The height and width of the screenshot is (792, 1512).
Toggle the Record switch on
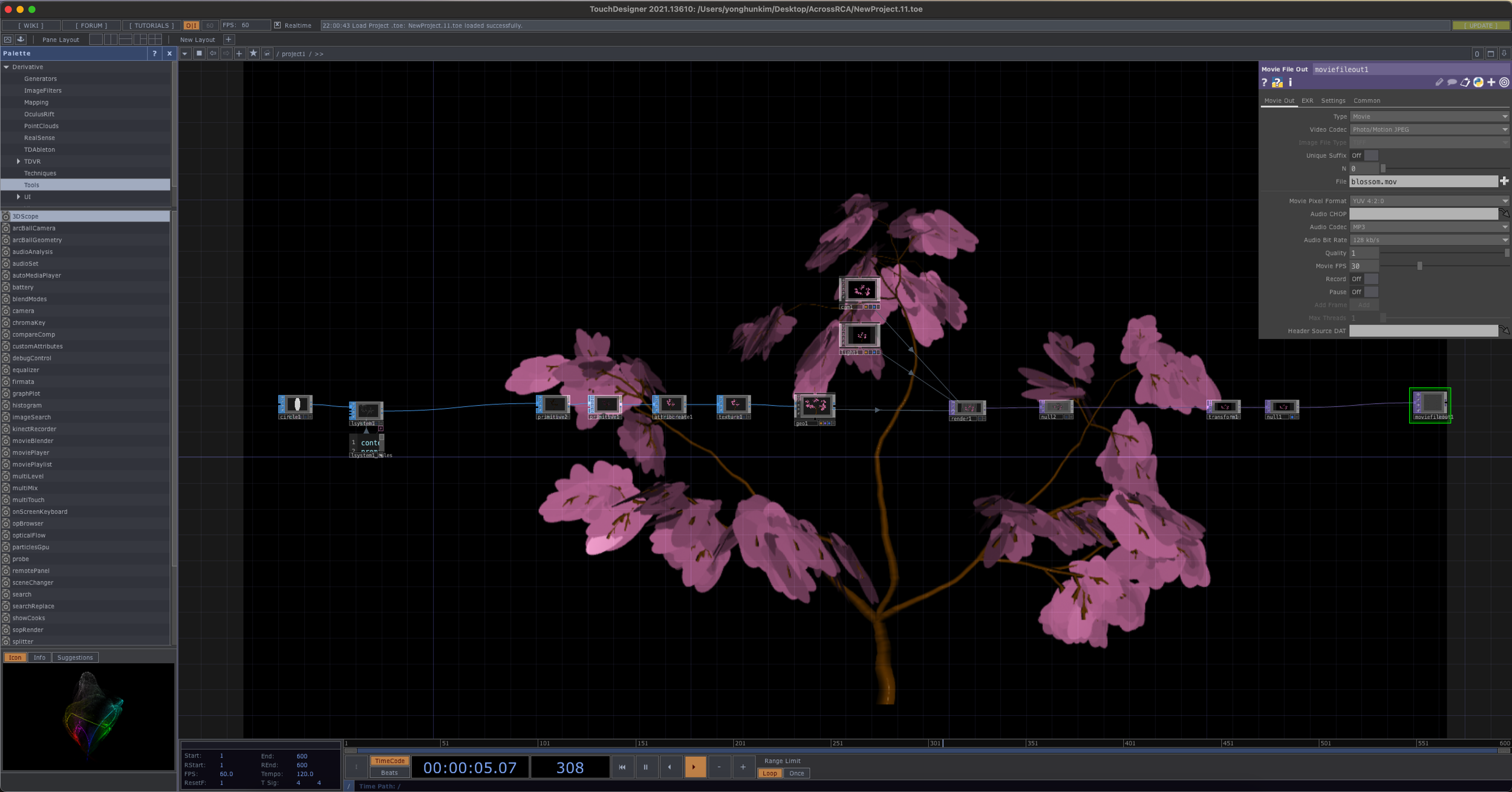[1364, 279]
